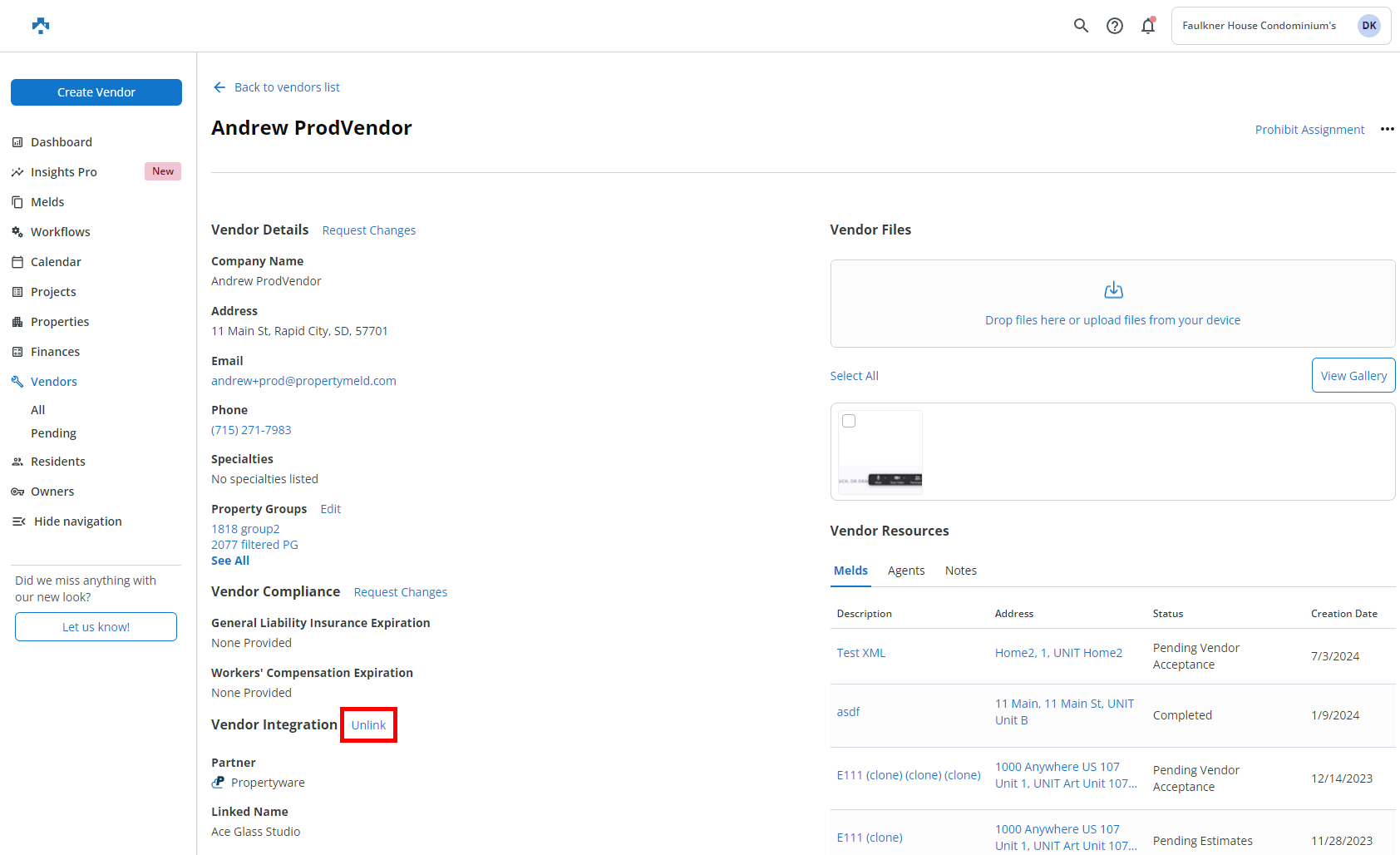Open the notifications bell
The width and height of the screenshot is (1400, 855).
(1148, 26)
